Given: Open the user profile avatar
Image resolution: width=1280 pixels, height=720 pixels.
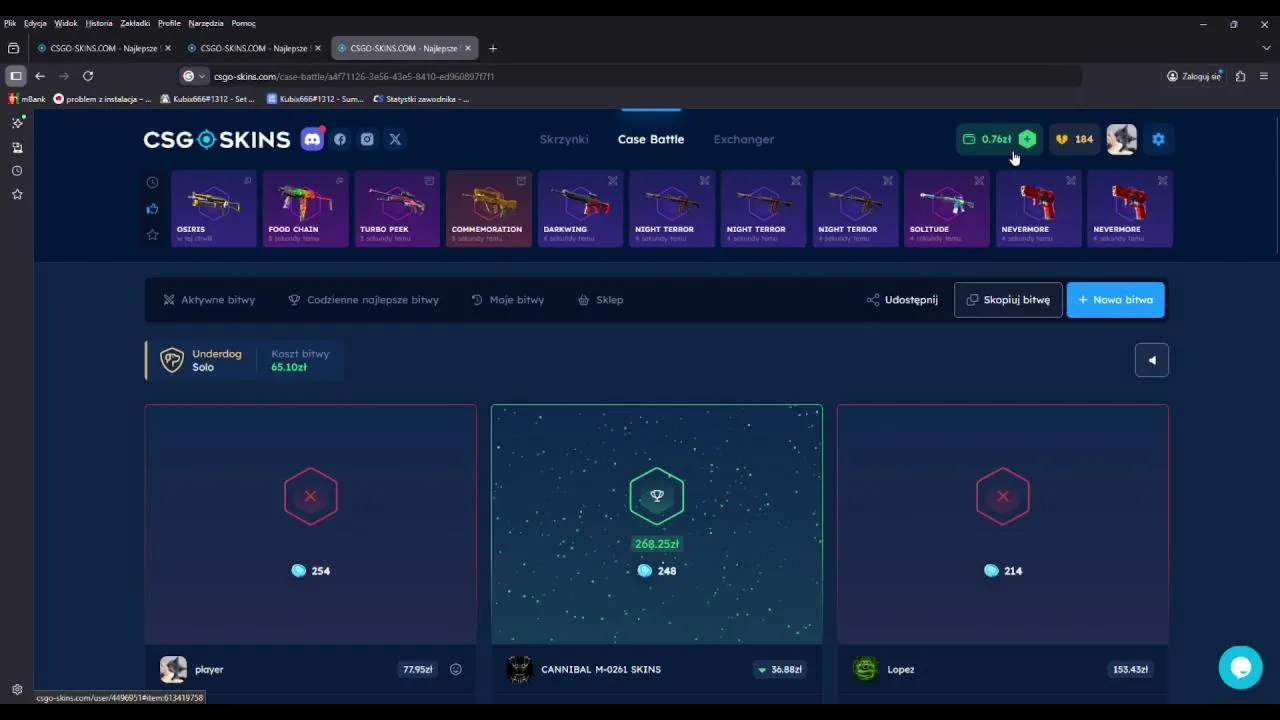Looking at the screenshot, I should point(1122,139).
